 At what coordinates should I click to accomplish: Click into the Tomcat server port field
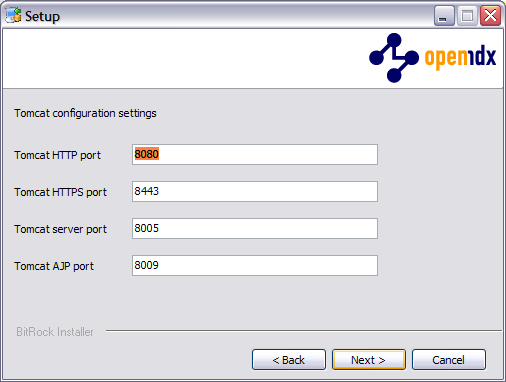255,228
